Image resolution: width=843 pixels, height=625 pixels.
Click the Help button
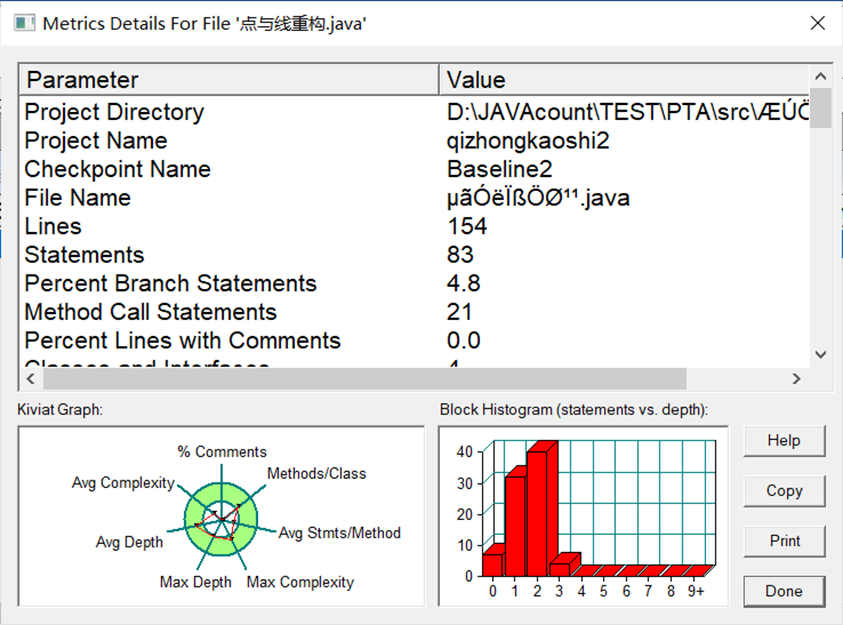tap(784, 441)
